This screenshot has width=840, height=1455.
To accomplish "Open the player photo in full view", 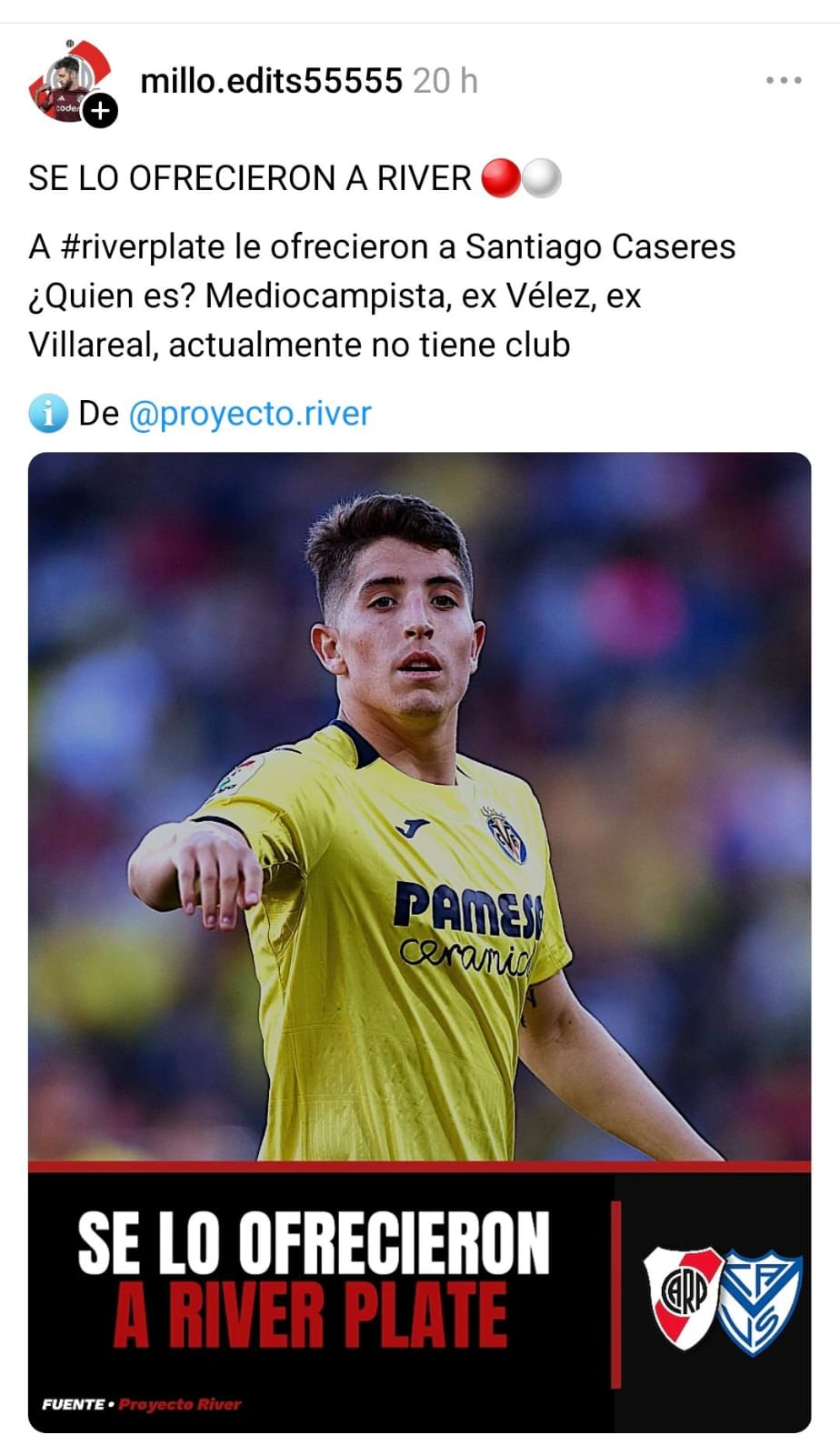I will (x=419, y=807).
